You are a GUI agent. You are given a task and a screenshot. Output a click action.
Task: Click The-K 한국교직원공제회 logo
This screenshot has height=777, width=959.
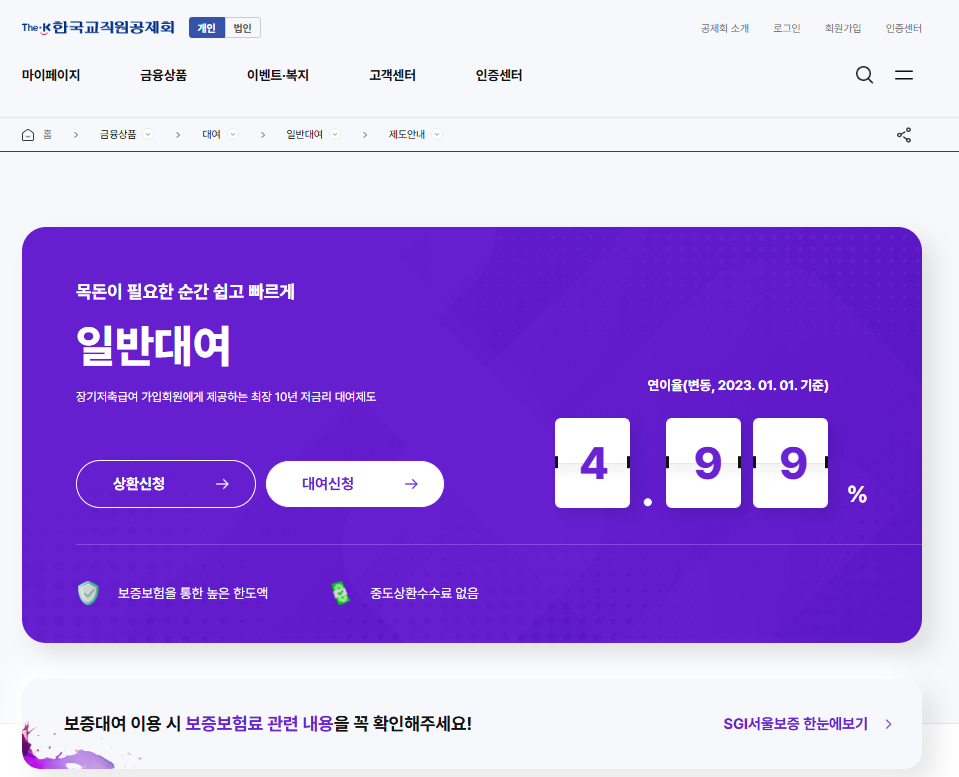point(98,28)
